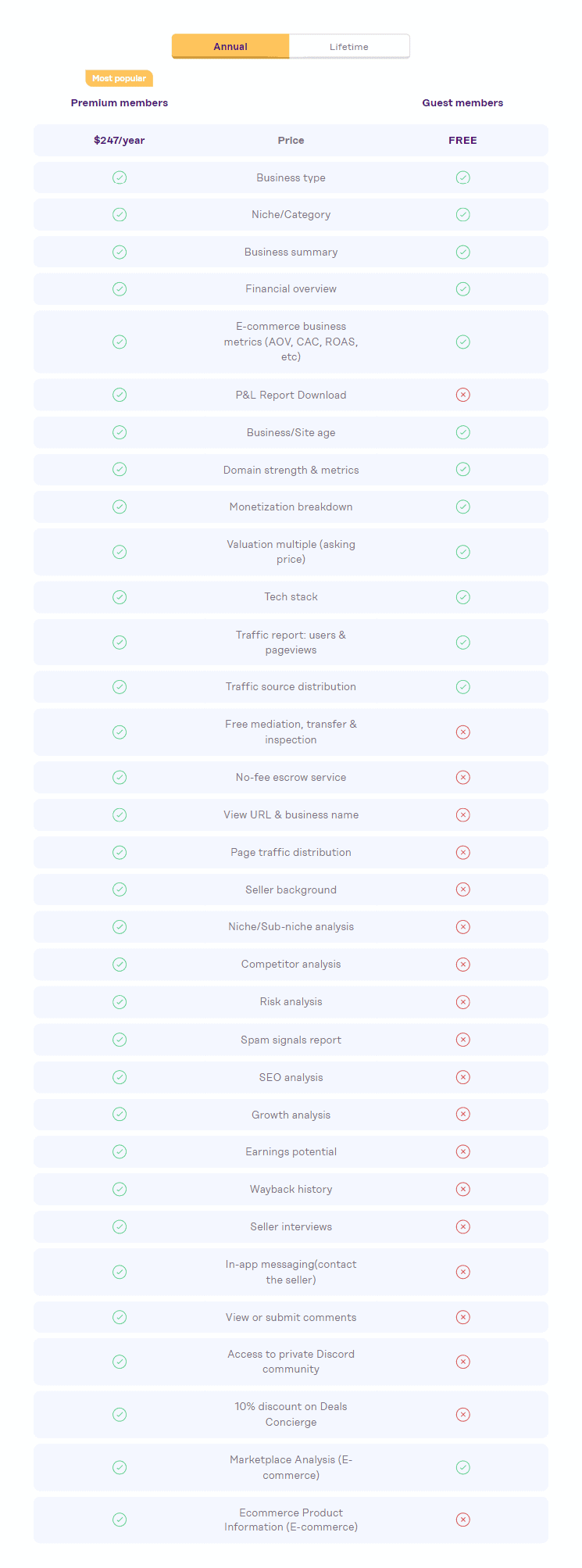This screenshot has width=582, height=1568.
Task: Click the red cross for Access to private Discord community
Action: point(462,1361)
